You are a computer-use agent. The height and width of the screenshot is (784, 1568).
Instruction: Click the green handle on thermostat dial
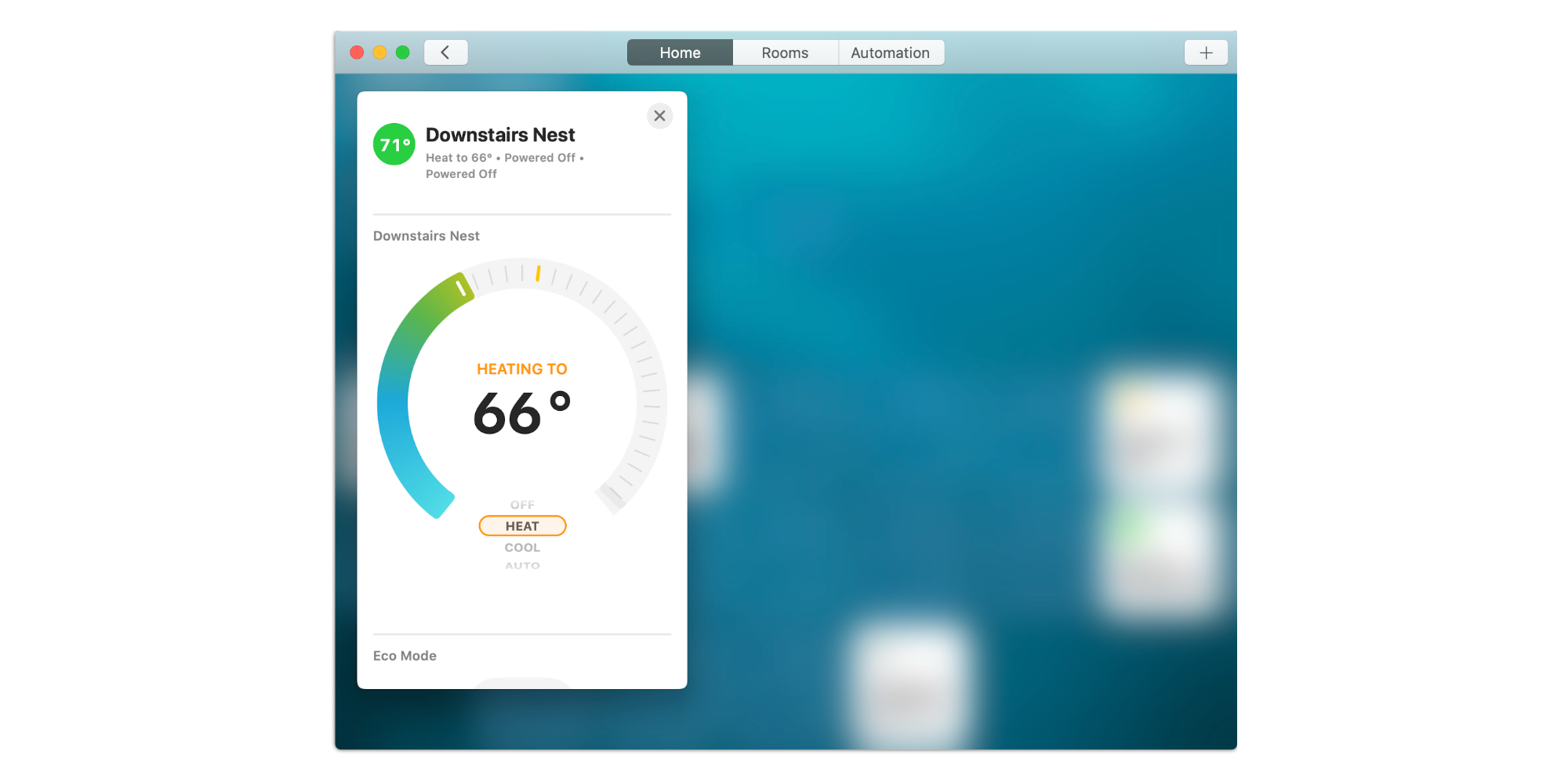(x=461, y=288)
